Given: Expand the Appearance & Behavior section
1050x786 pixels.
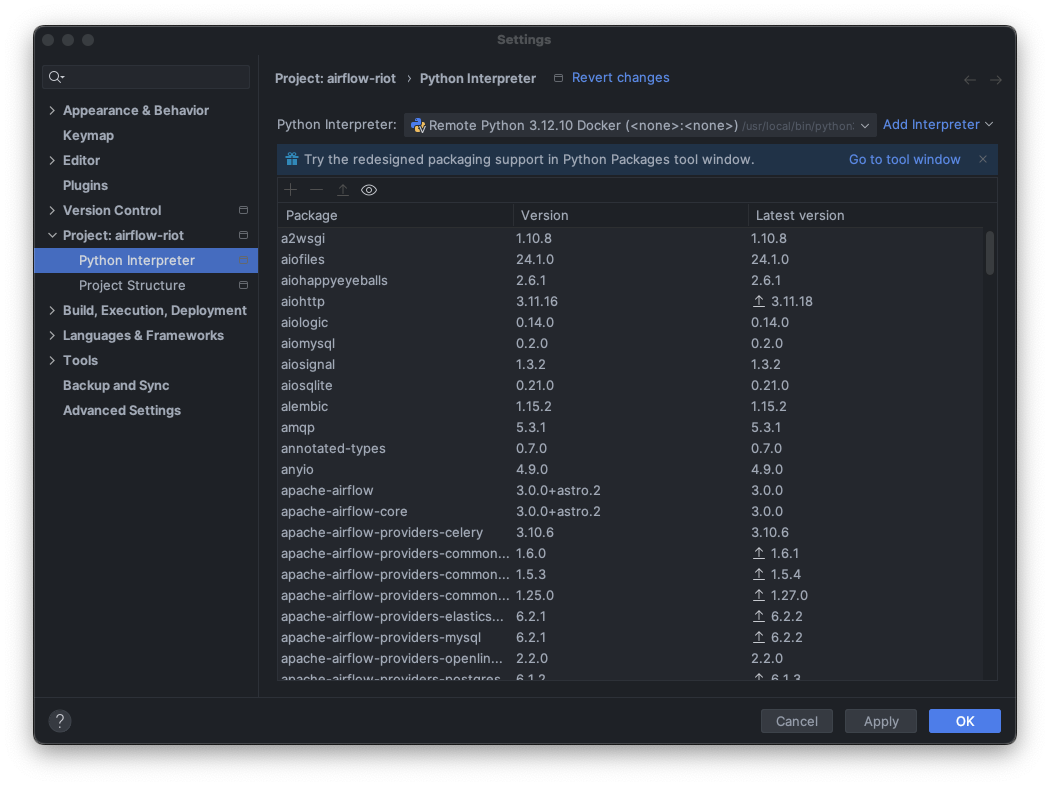Looking at the screenshot, I should coord(51,110).
